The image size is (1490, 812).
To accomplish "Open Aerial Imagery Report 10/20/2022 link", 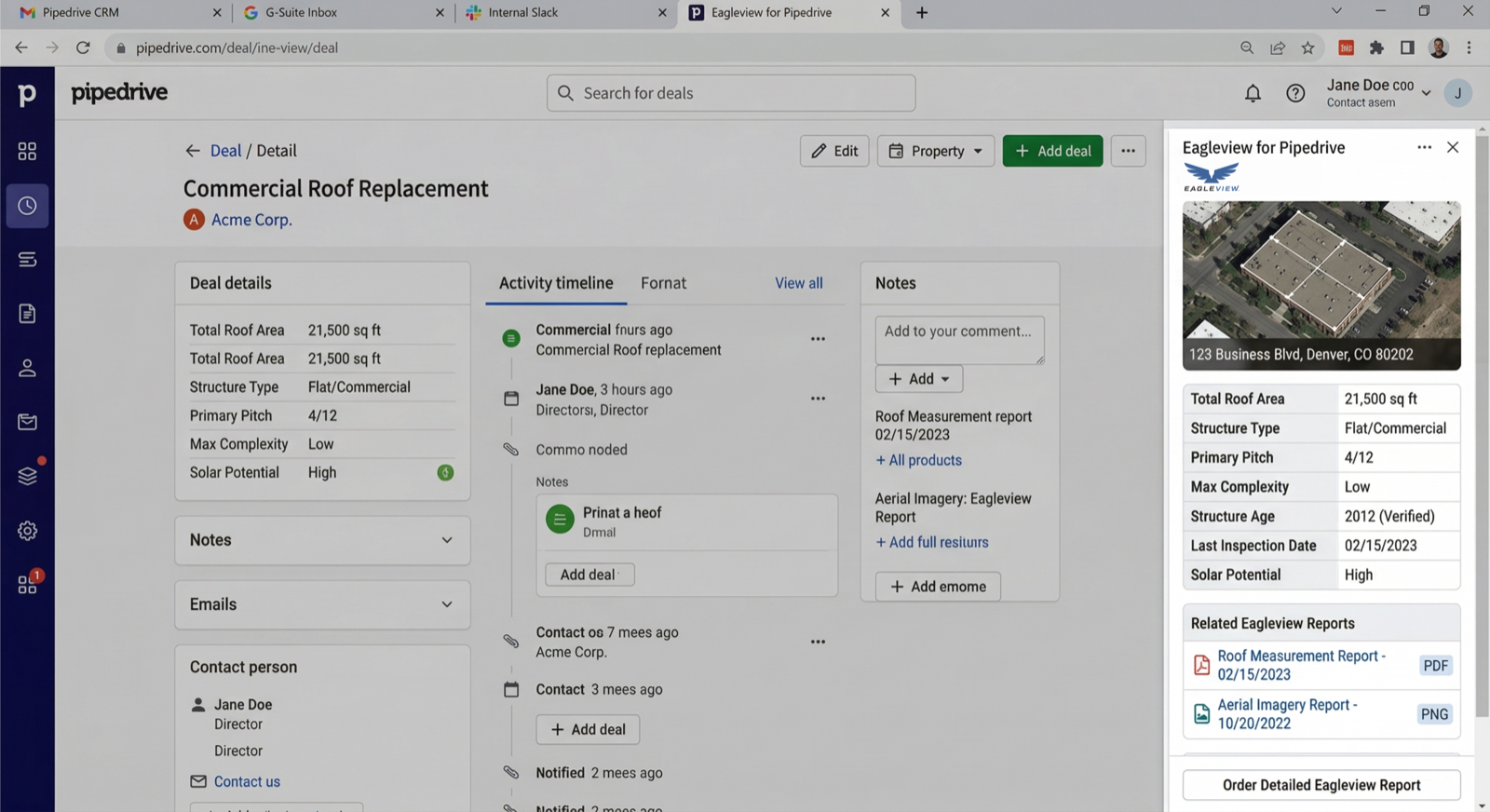I will [1287, 714].
